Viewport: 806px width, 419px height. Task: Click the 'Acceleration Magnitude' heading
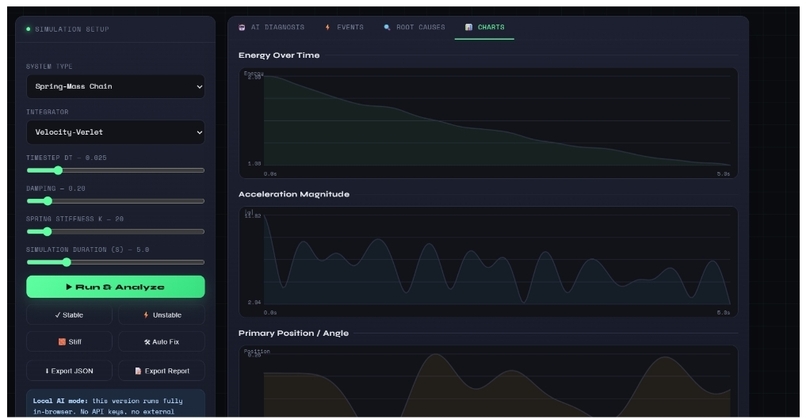click(294, 194)
